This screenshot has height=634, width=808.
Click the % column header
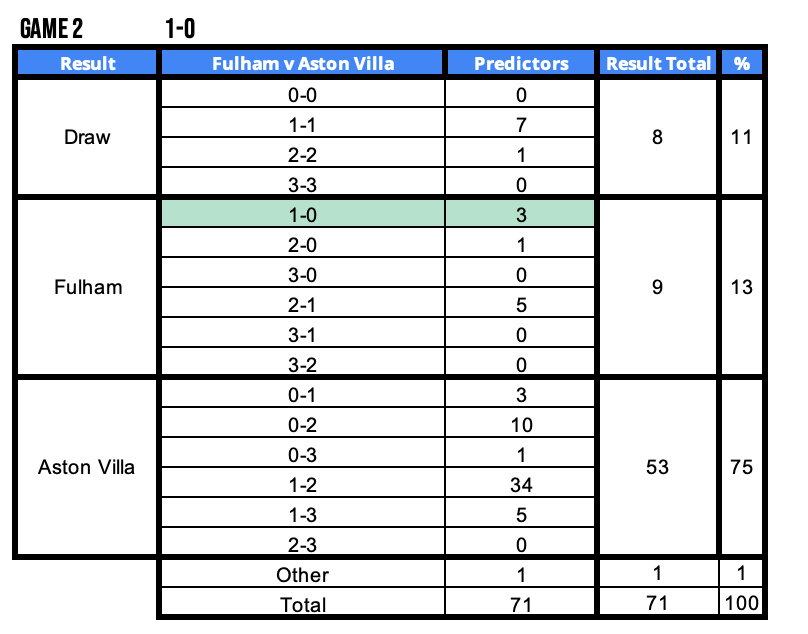click(x=741, y=63)
